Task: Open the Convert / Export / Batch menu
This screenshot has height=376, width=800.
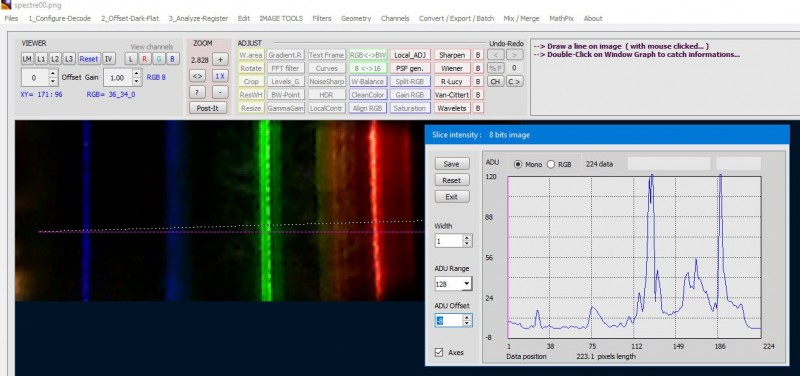Action: coord(457,18)
